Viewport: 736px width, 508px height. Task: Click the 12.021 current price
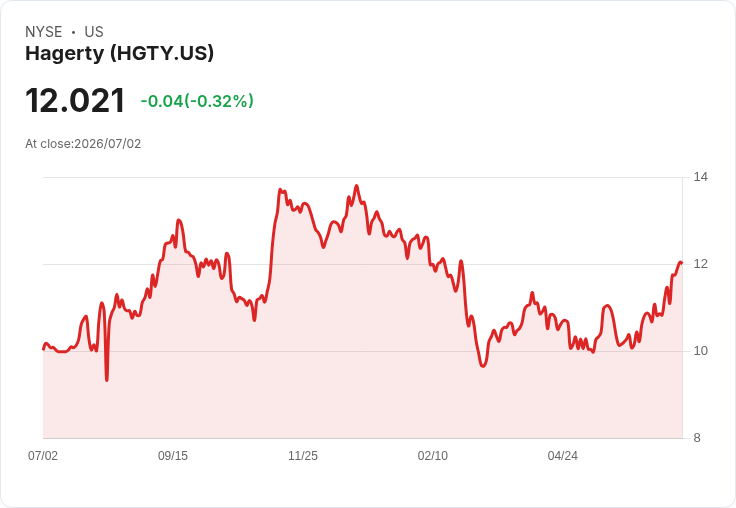pyautogui.click(x=75, y=100)
